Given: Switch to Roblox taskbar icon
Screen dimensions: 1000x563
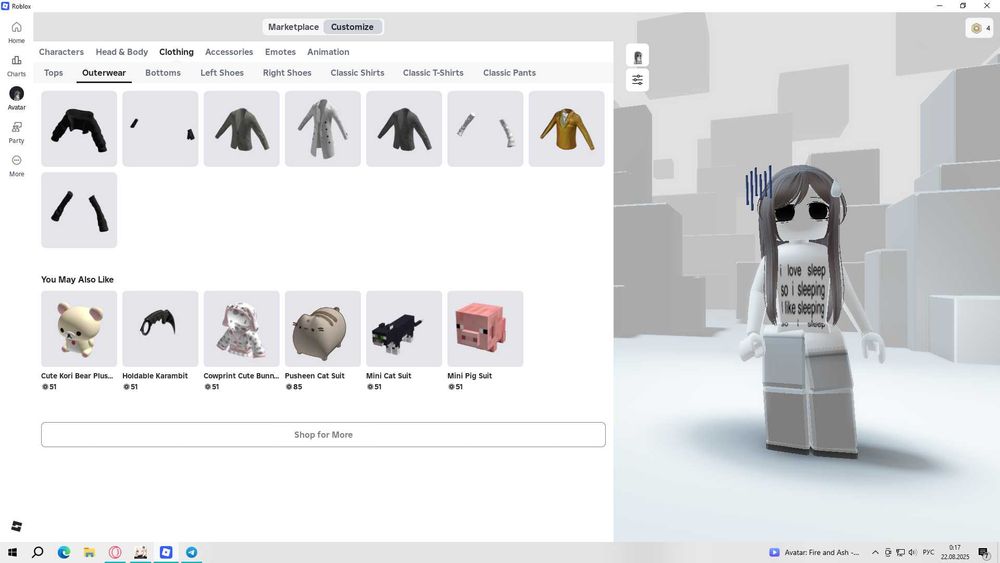Looking at the screenshot, I should click(166, 552).
